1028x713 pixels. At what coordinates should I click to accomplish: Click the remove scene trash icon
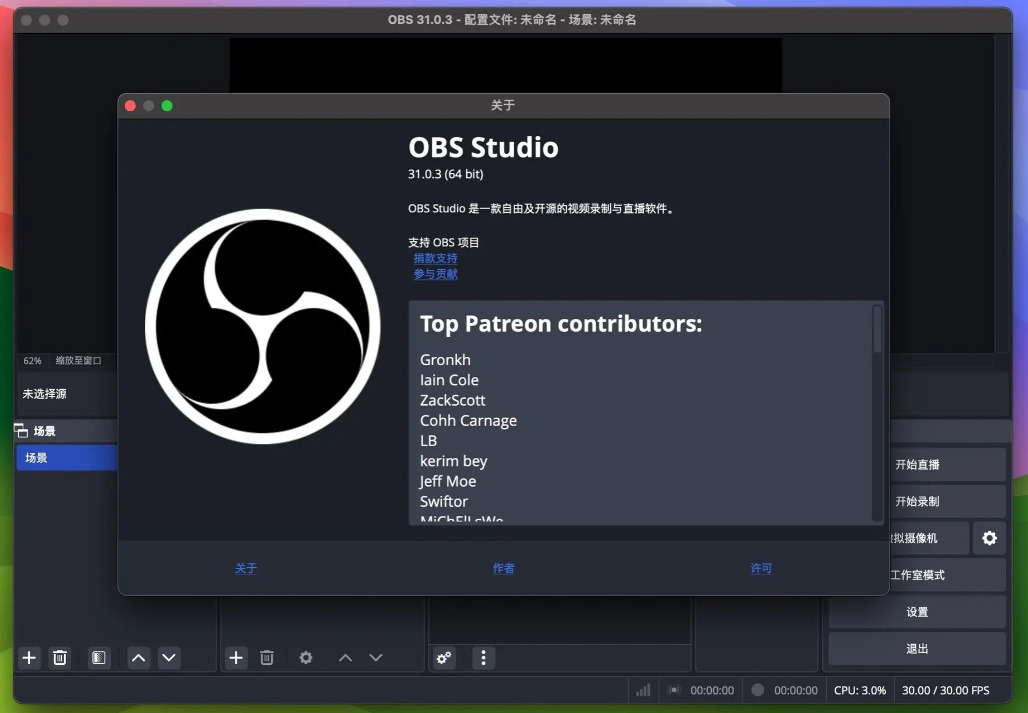[60, 657]
